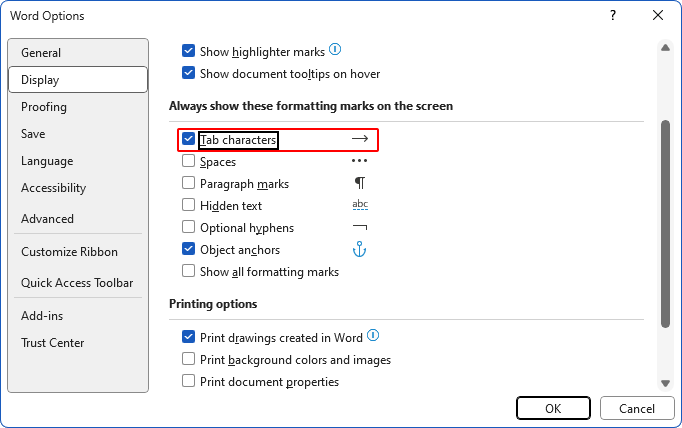Click the info icon beside highlighter marks
Screen dimensions: 682x428
336,49
